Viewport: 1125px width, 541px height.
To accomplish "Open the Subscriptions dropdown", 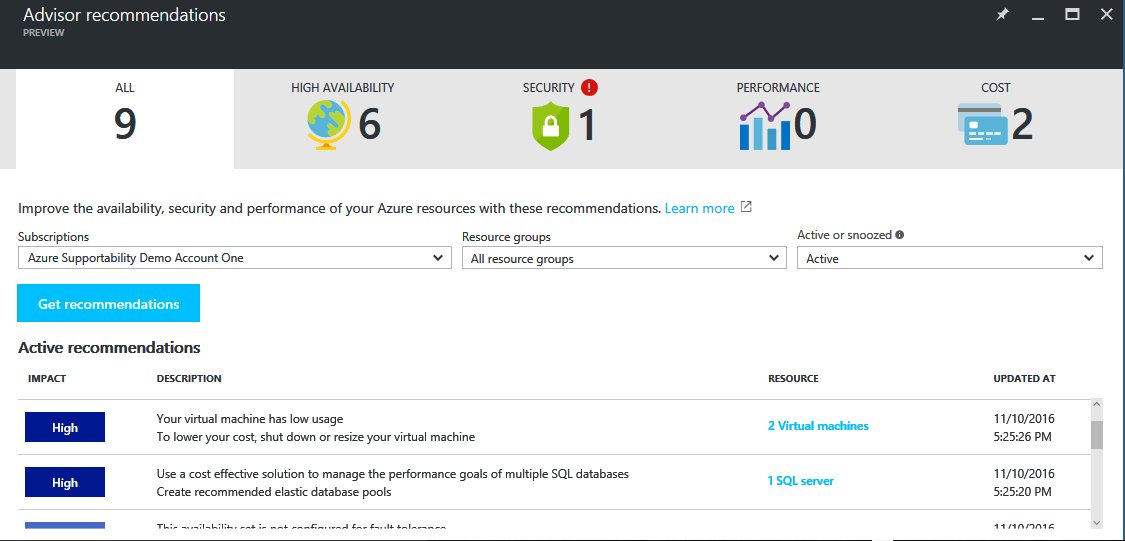I will coord(234,258).
